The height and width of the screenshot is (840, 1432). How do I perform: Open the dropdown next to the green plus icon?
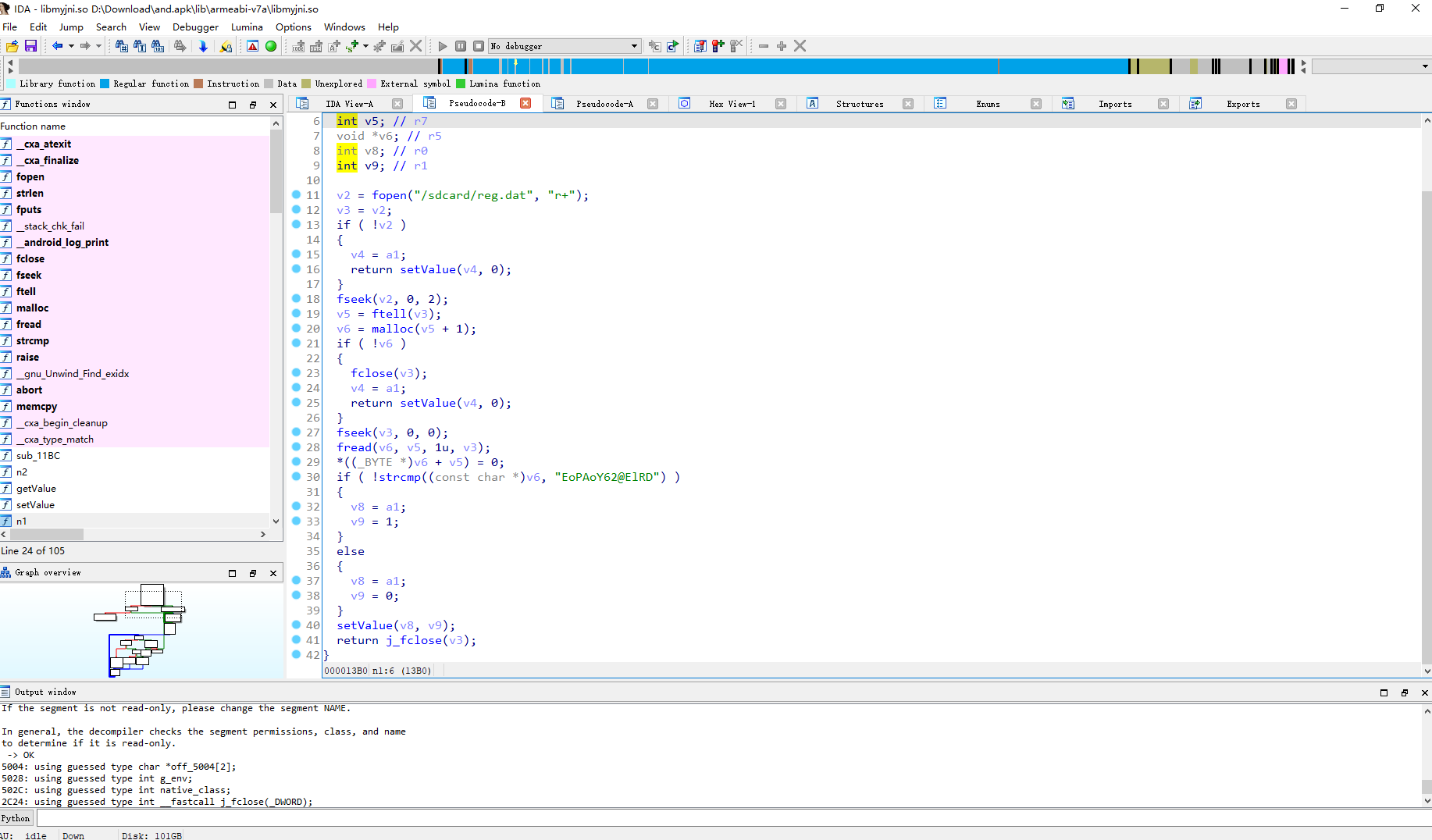coord(365,46)
